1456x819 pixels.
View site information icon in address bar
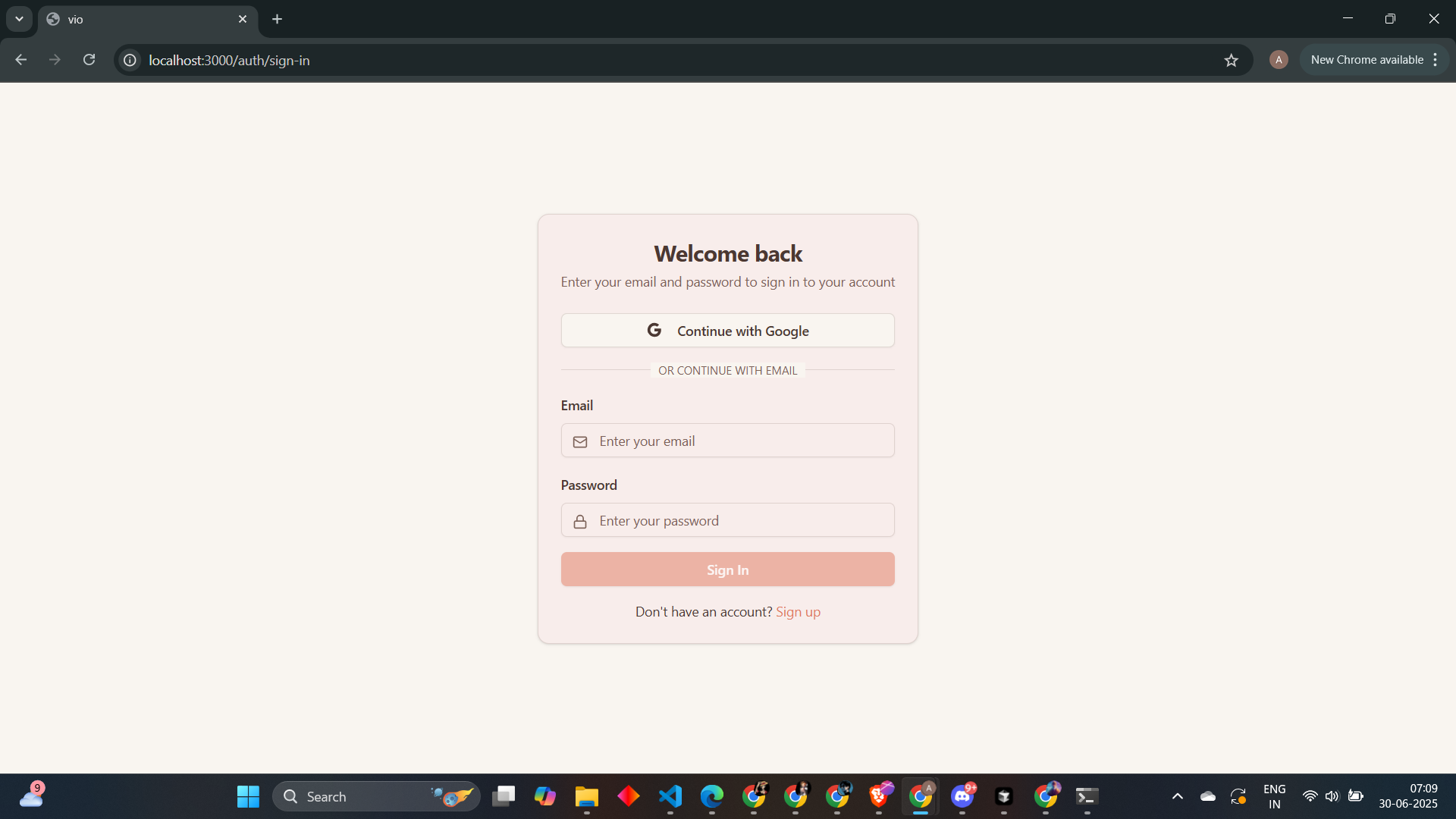(x=130, y=60)
